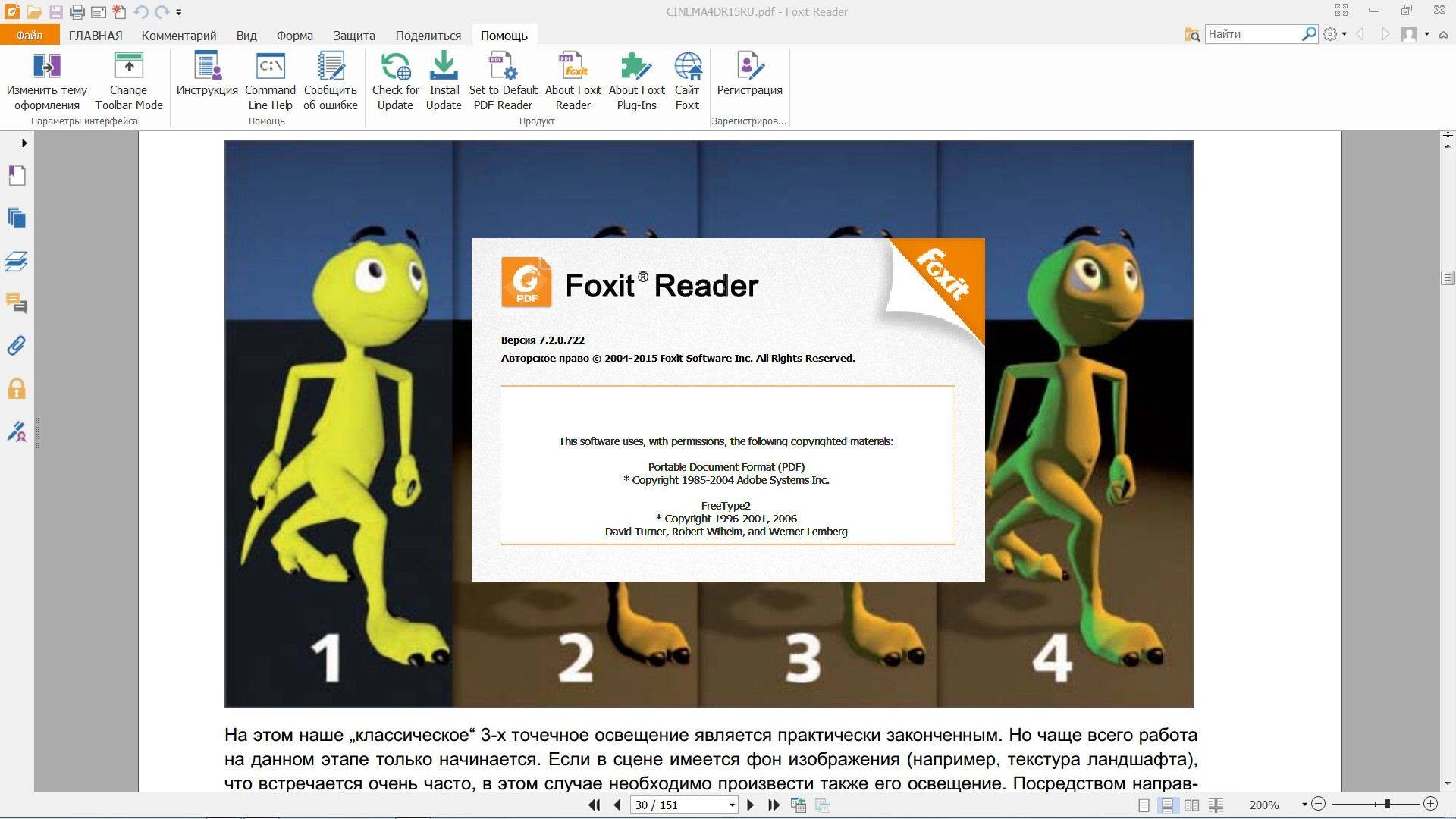Click the zoom slider handle
1456x819 pixels.
pos(1388,804)
